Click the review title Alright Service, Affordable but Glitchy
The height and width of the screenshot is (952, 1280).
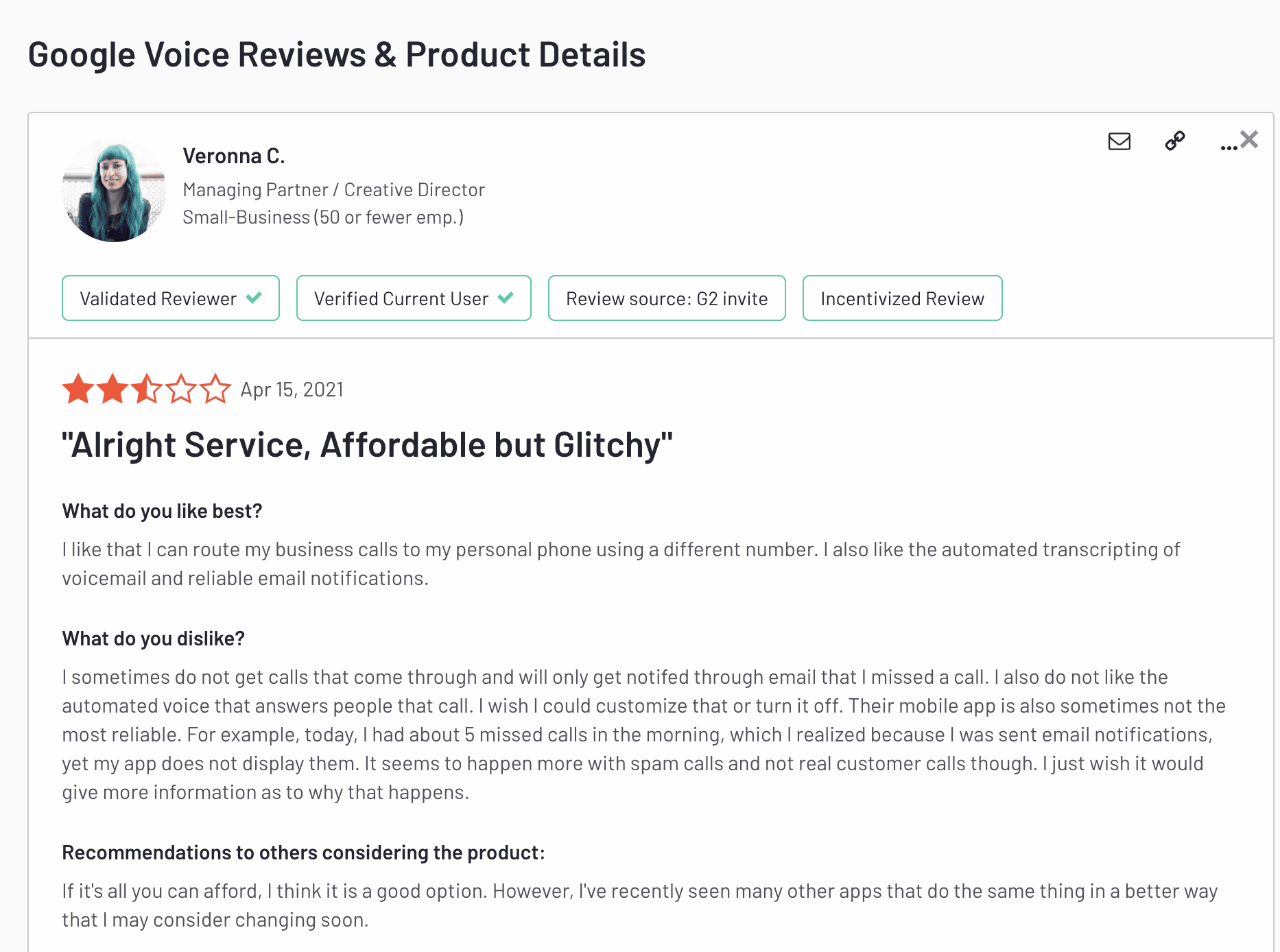tap(368, 445)
